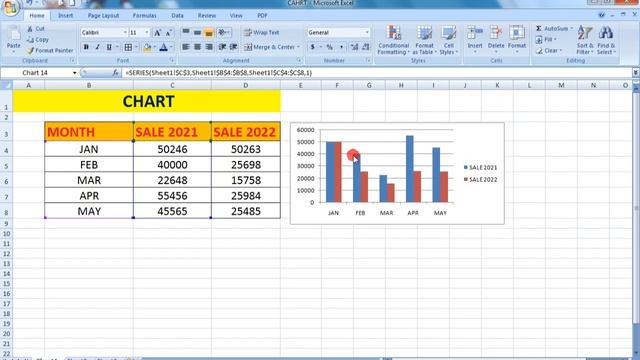The height and width of the screenshot is (360, 640).
Task: Select row 5 header
Action: (x=6, y=165)
